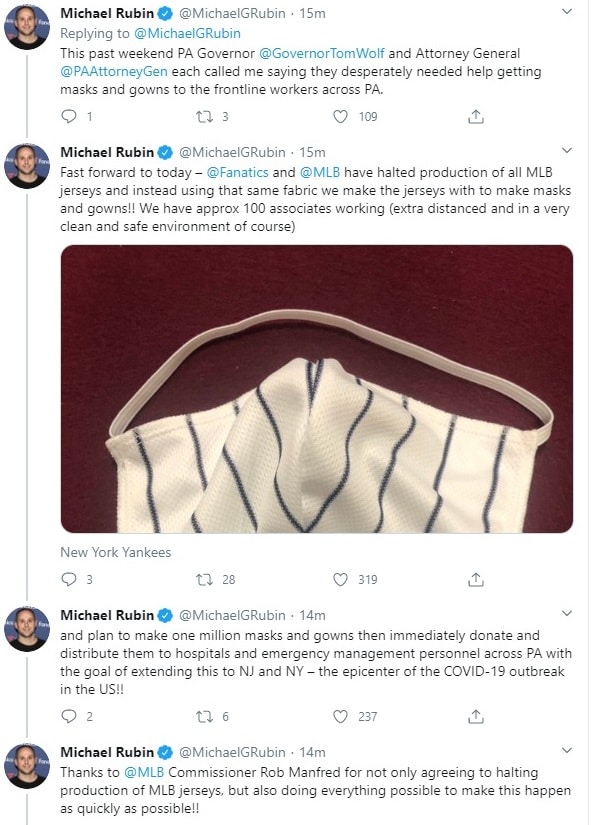Viewport: 594px width, 825px height.
Task: Reply to the tweet about PA Governor
Action: [x=69, y=116]
